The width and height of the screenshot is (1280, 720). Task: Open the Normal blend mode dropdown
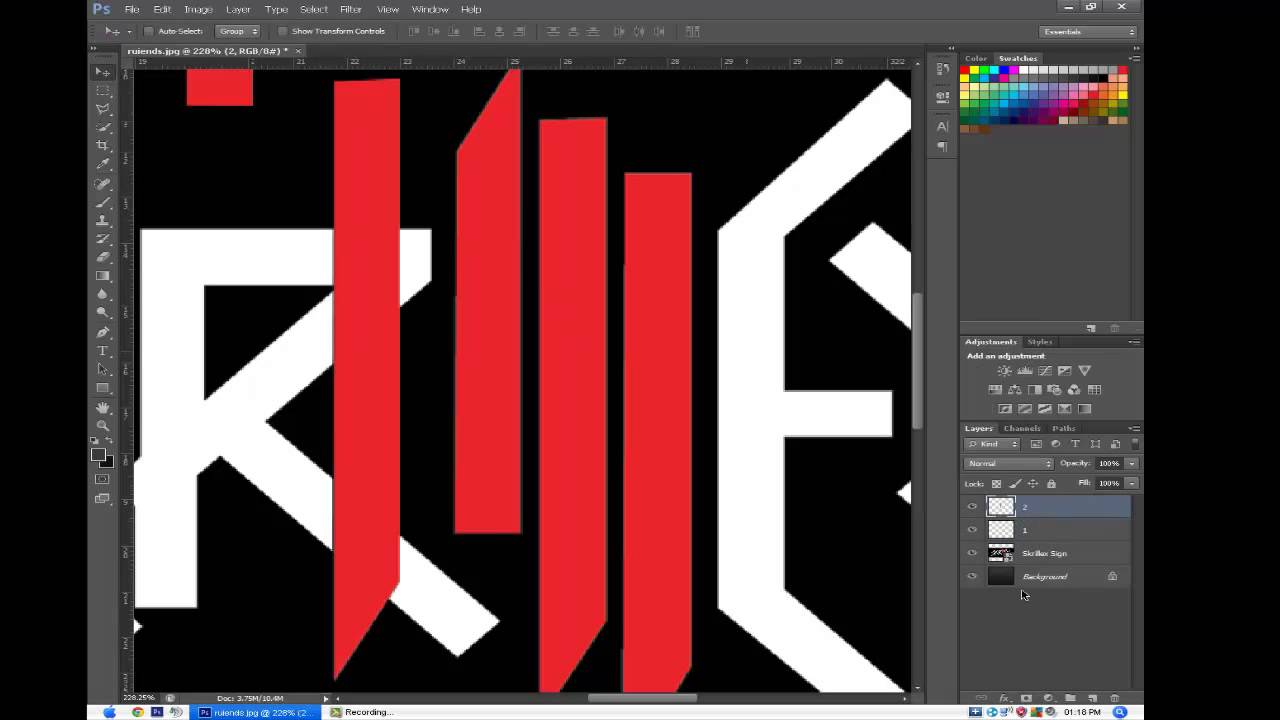point(1008,464)
